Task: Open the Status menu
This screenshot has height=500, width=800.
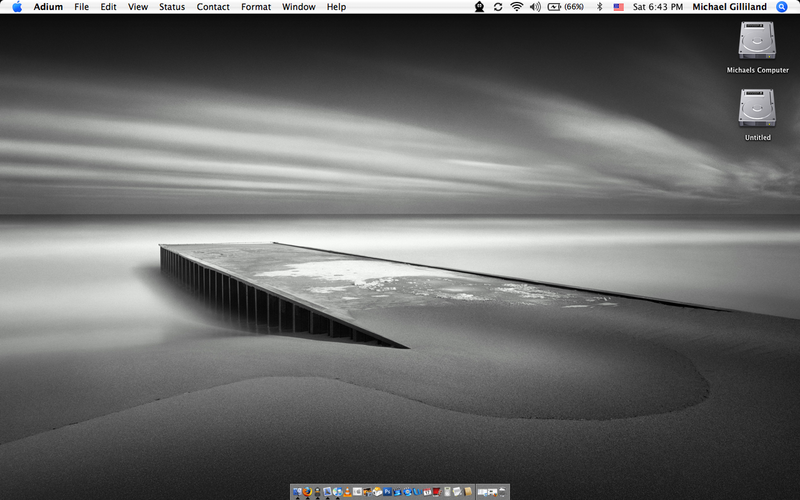Action: click(x=171, y=7)
